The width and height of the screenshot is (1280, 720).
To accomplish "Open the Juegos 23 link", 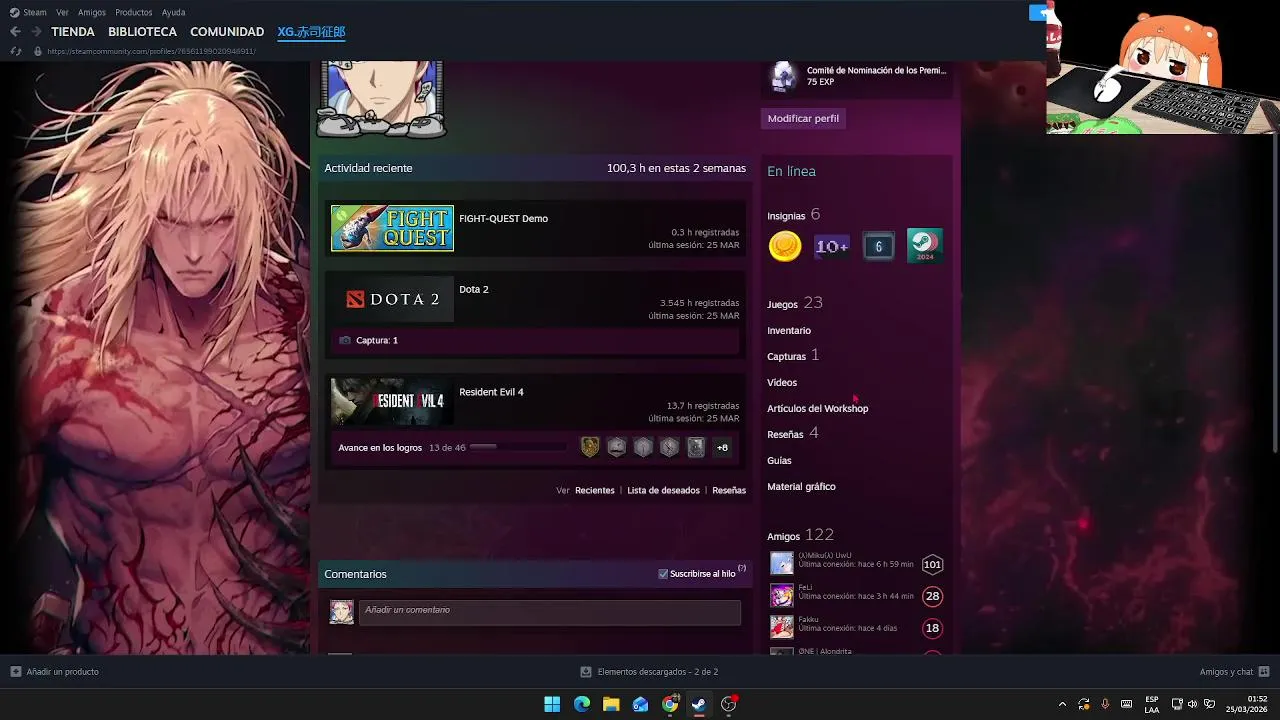I will click(795, 303).
